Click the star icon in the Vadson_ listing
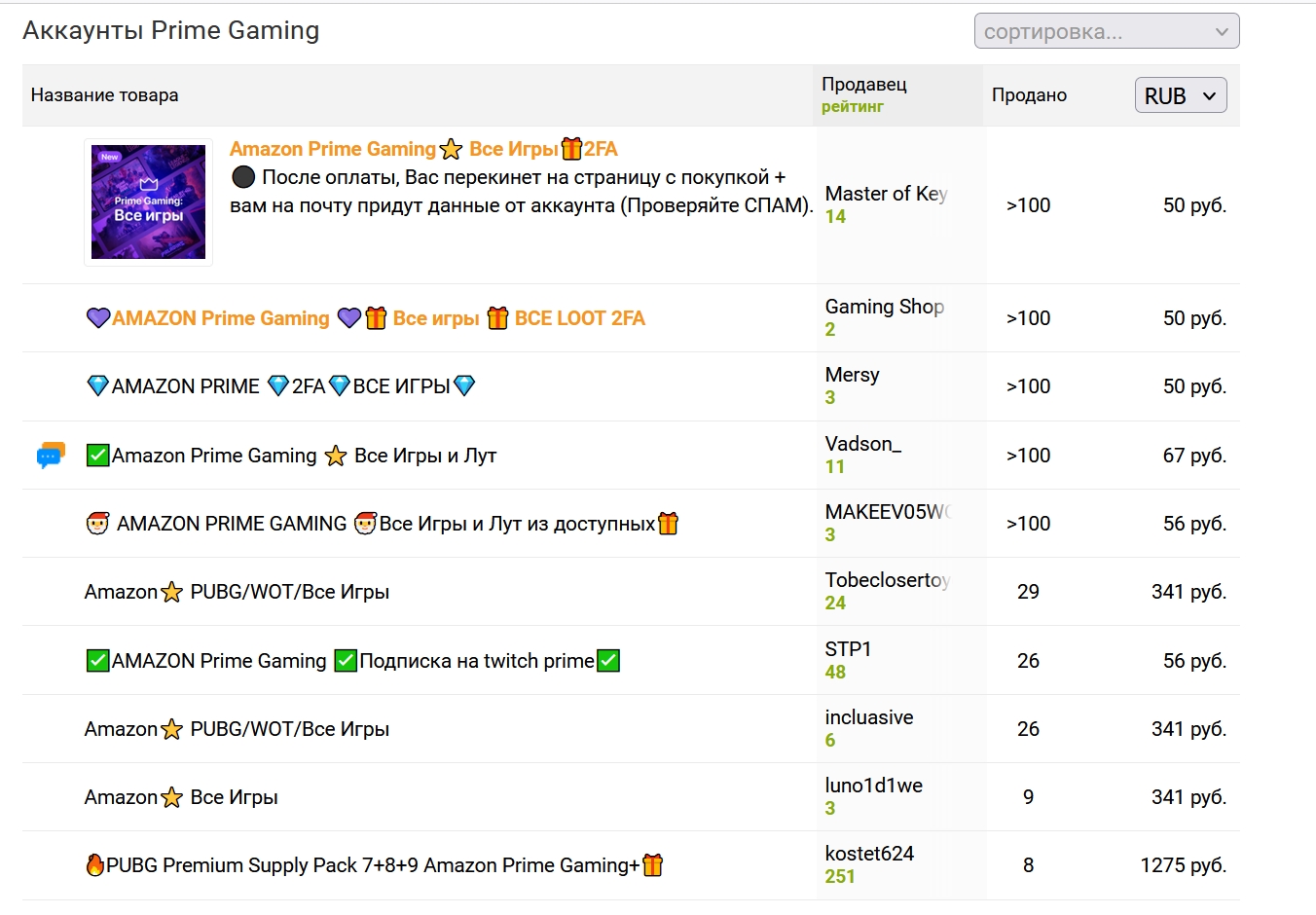 (336, 456)
